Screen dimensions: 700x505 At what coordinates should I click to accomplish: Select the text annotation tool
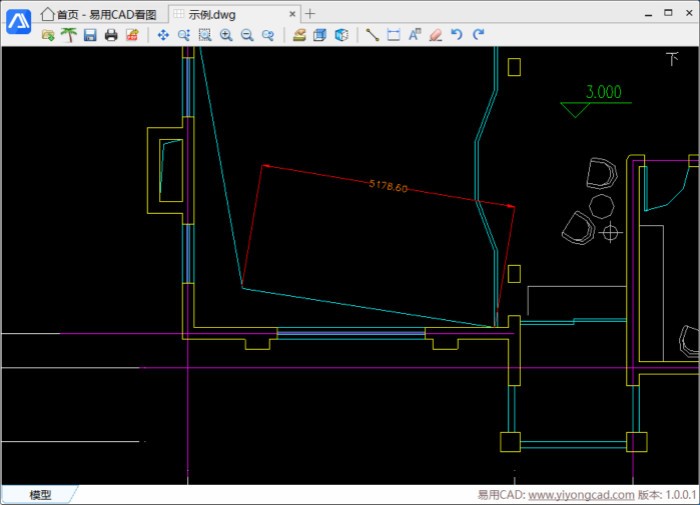pyautogui.click(x=414, y=35)
